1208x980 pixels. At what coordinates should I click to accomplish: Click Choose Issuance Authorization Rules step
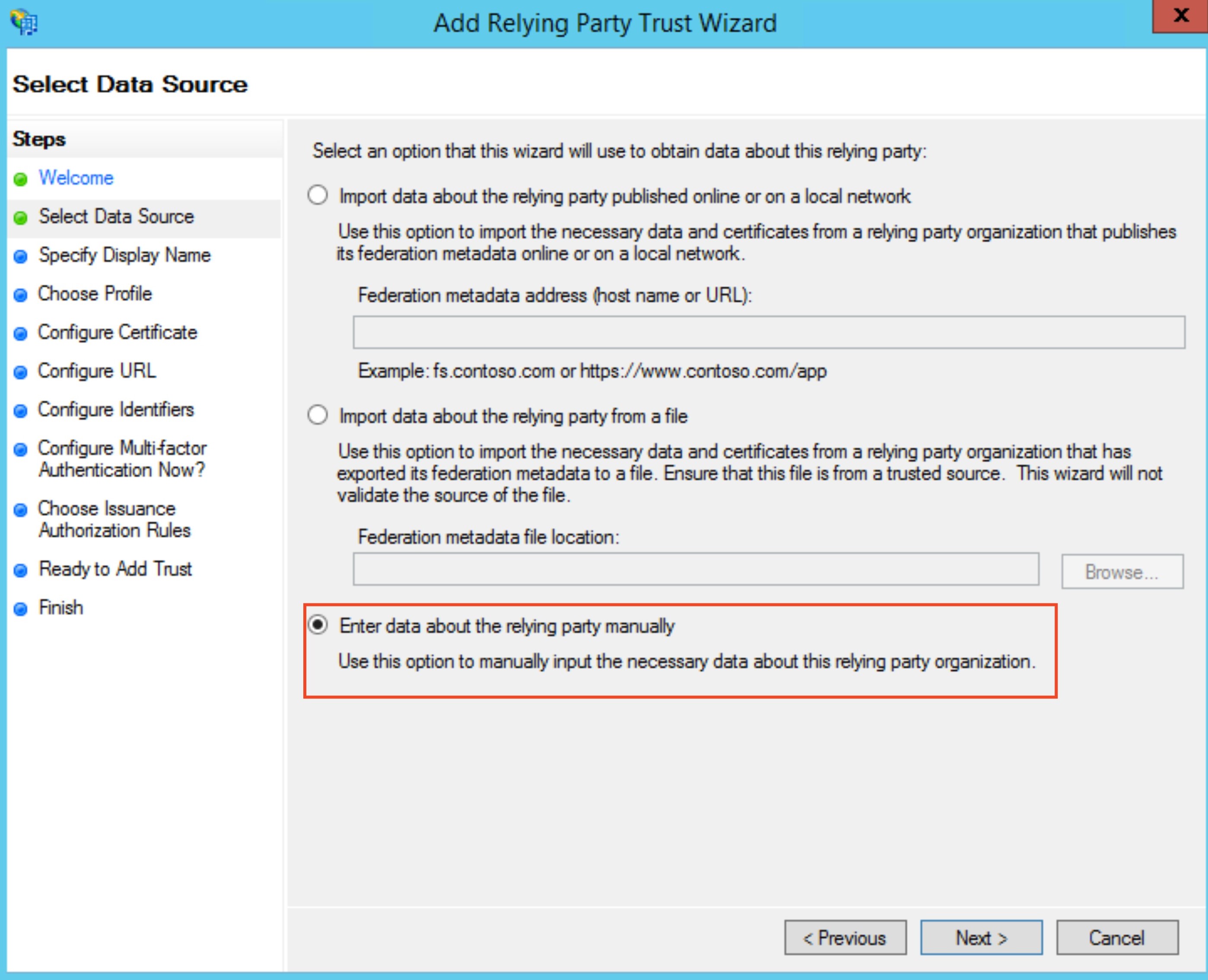(114, 519)
